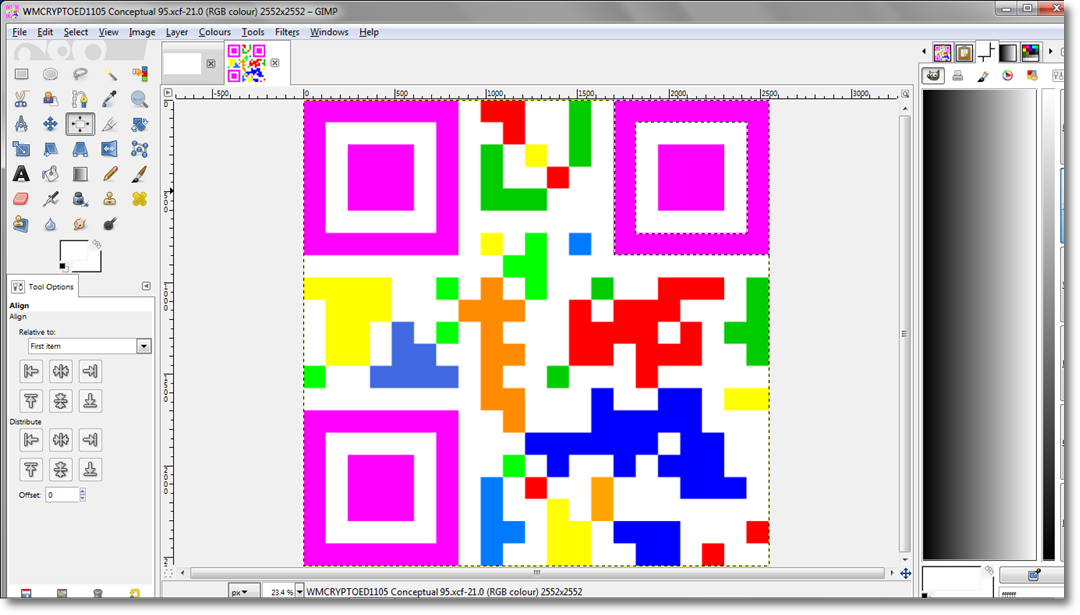Click the Offset spinner arrows
1080x615 pixels.
(x=83, y=494)
